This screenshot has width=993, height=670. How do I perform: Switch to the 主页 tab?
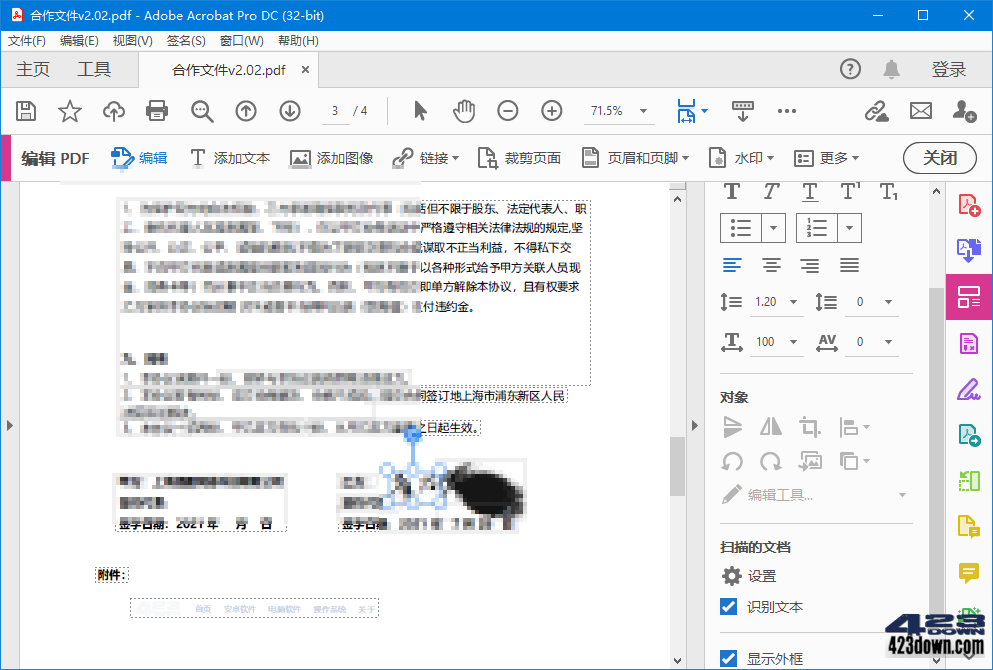click(32, 70)
